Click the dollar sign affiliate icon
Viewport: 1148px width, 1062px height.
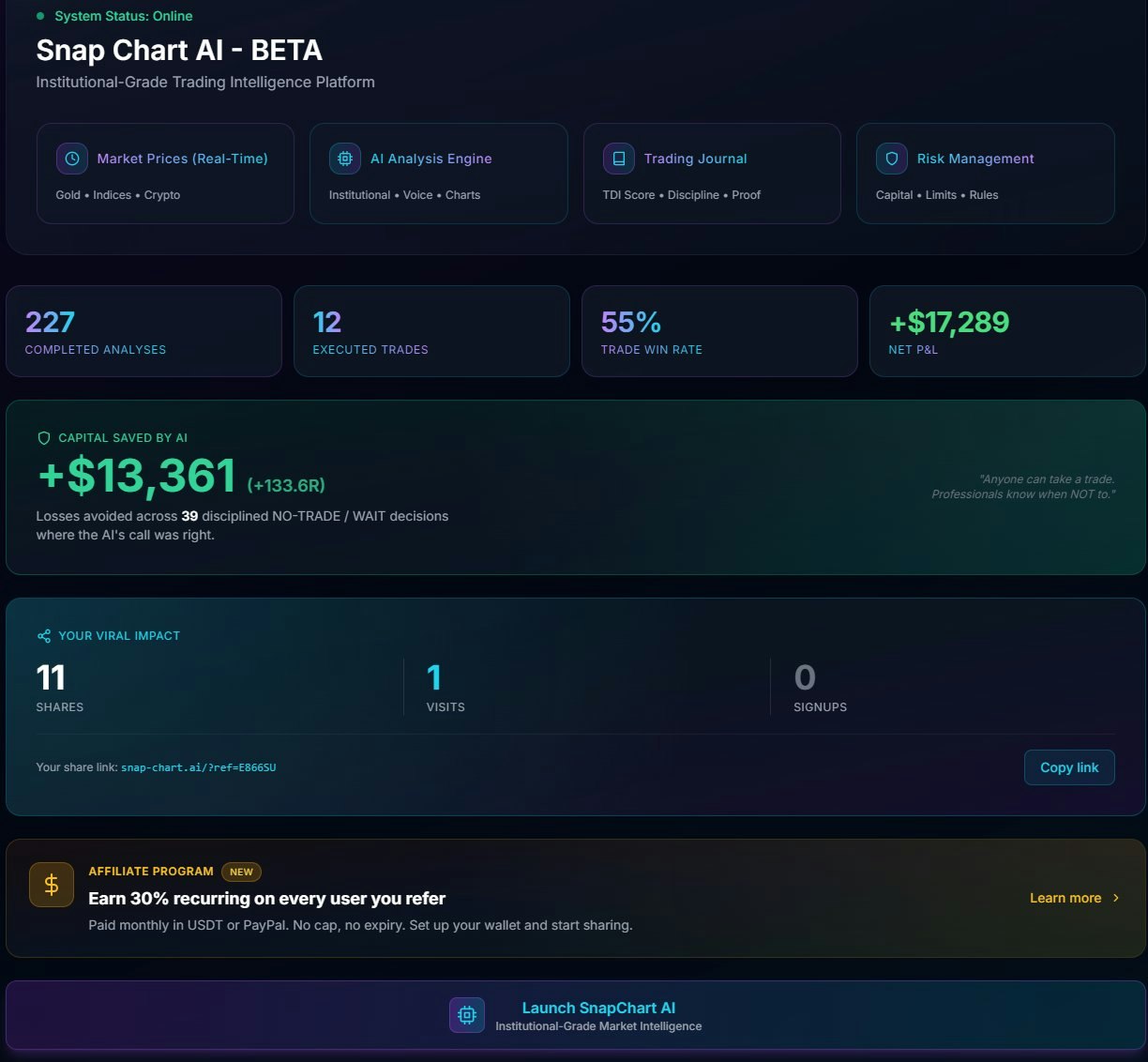click(52, 885)
